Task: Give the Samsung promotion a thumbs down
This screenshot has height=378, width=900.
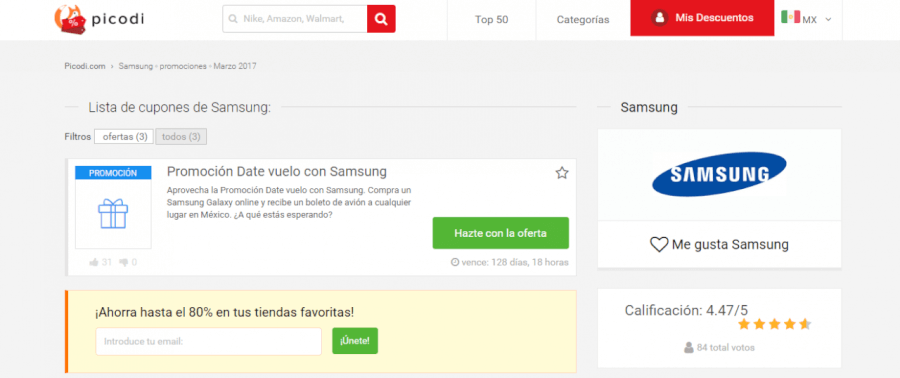Action: tap(123, 262)
